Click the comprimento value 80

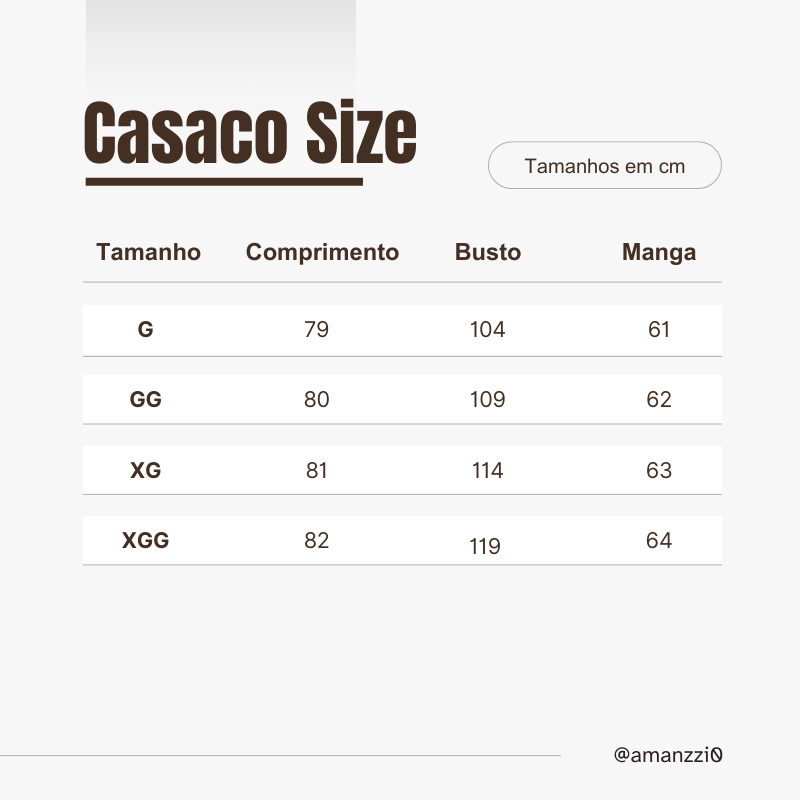click(316, 400)
